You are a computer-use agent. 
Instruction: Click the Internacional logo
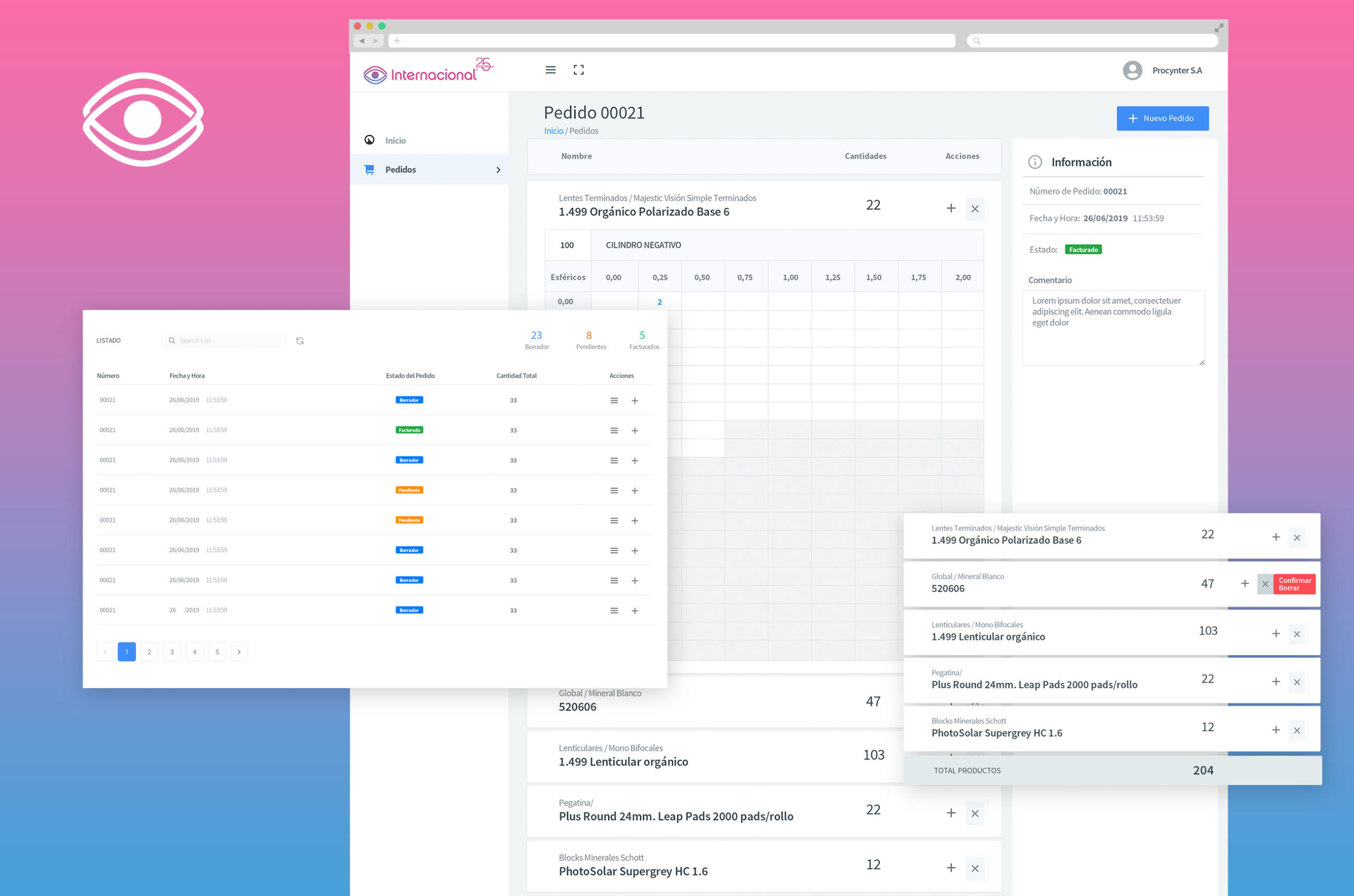click(428, 71)
